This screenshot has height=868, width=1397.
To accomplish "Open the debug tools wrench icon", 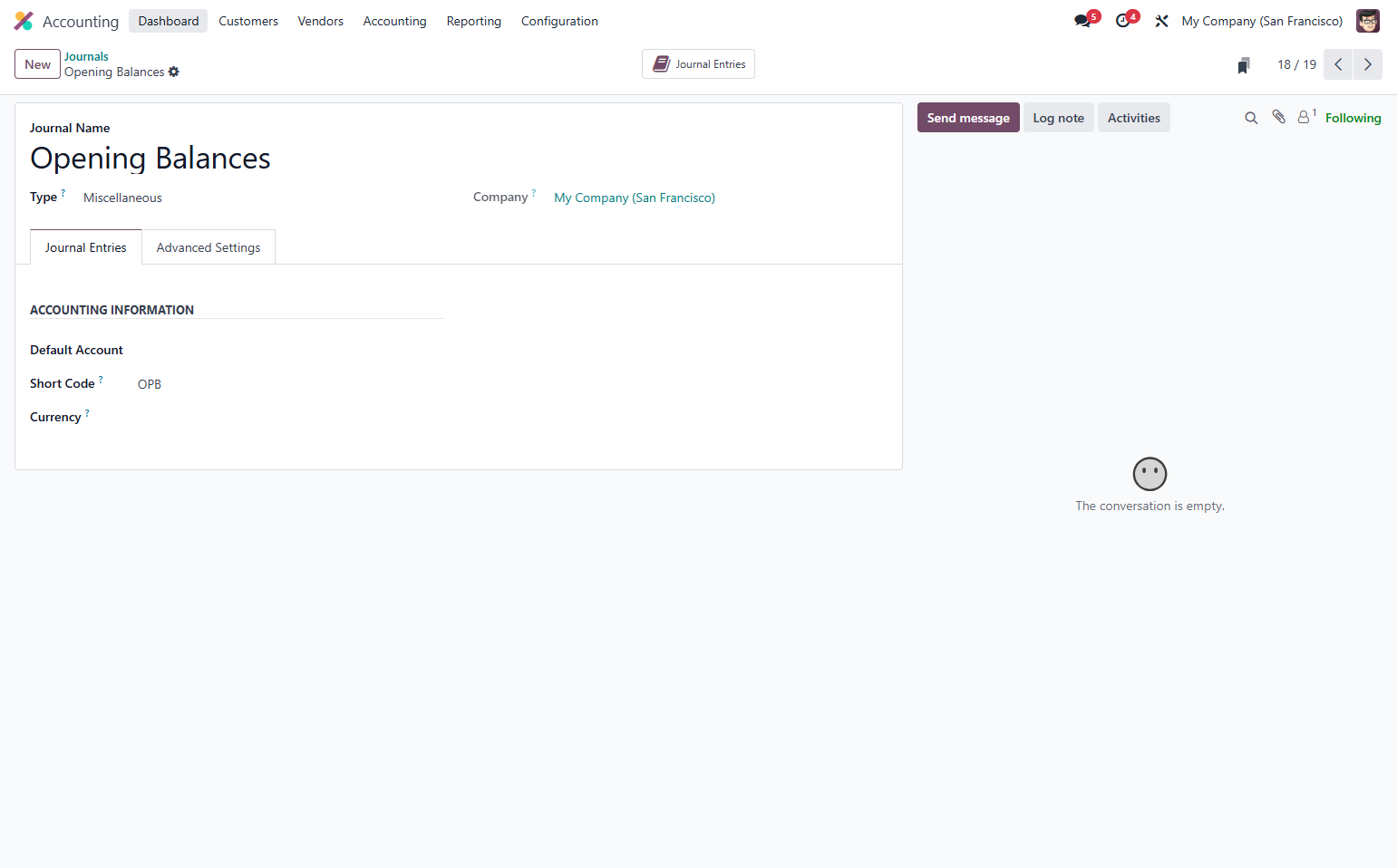I will click(x=1161, y=21).
